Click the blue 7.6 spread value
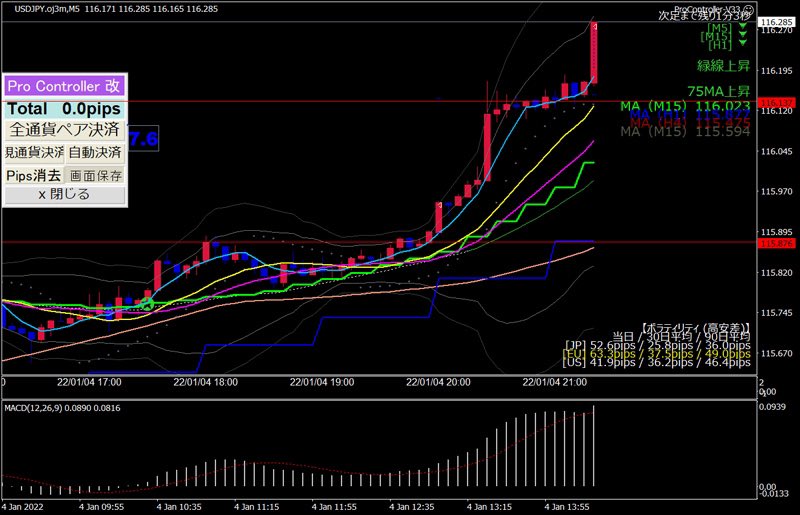Viewport: 800px width, 515px height. pos(143,138)
